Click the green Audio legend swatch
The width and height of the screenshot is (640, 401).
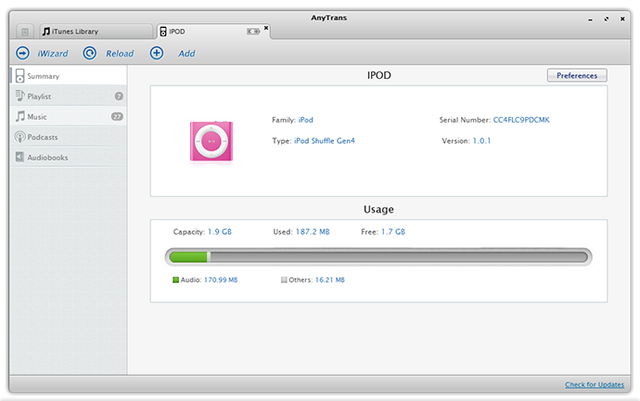(176, 280)
